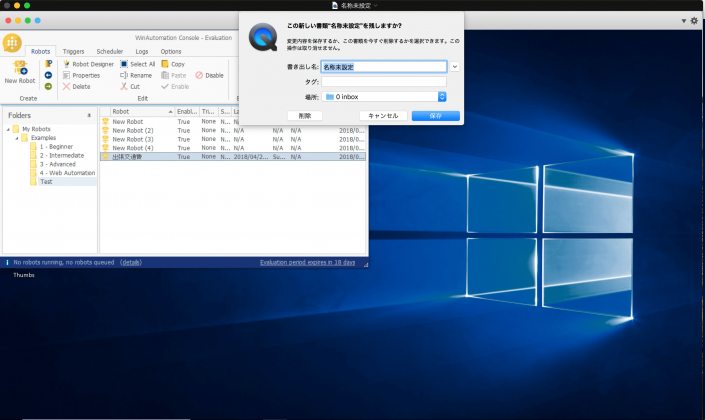Click the WinAutomation orange application logo

click(x=12, y=43)
